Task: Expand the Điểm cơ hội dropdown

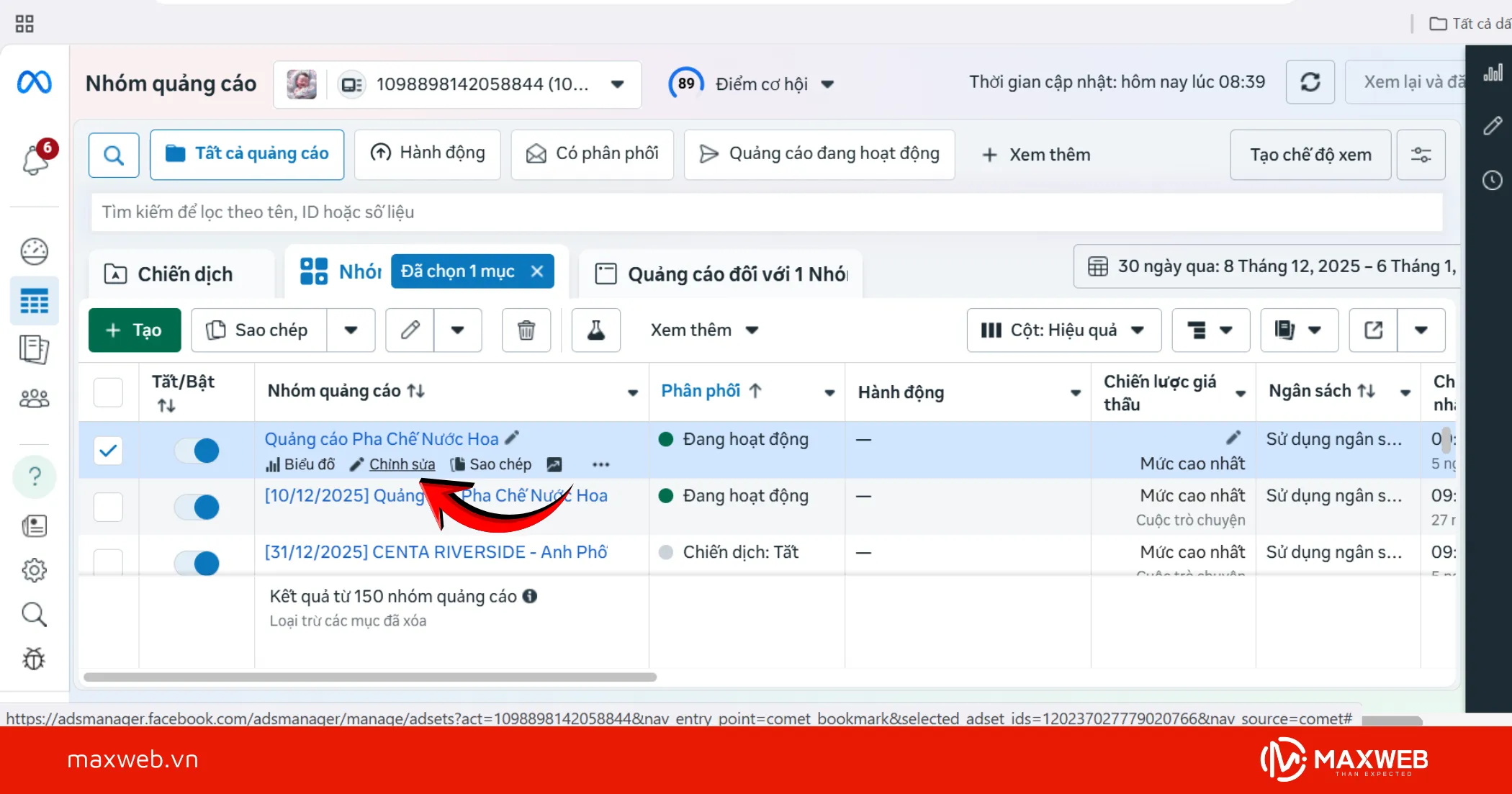Action: pyautogui.click(x=829, y=84)
